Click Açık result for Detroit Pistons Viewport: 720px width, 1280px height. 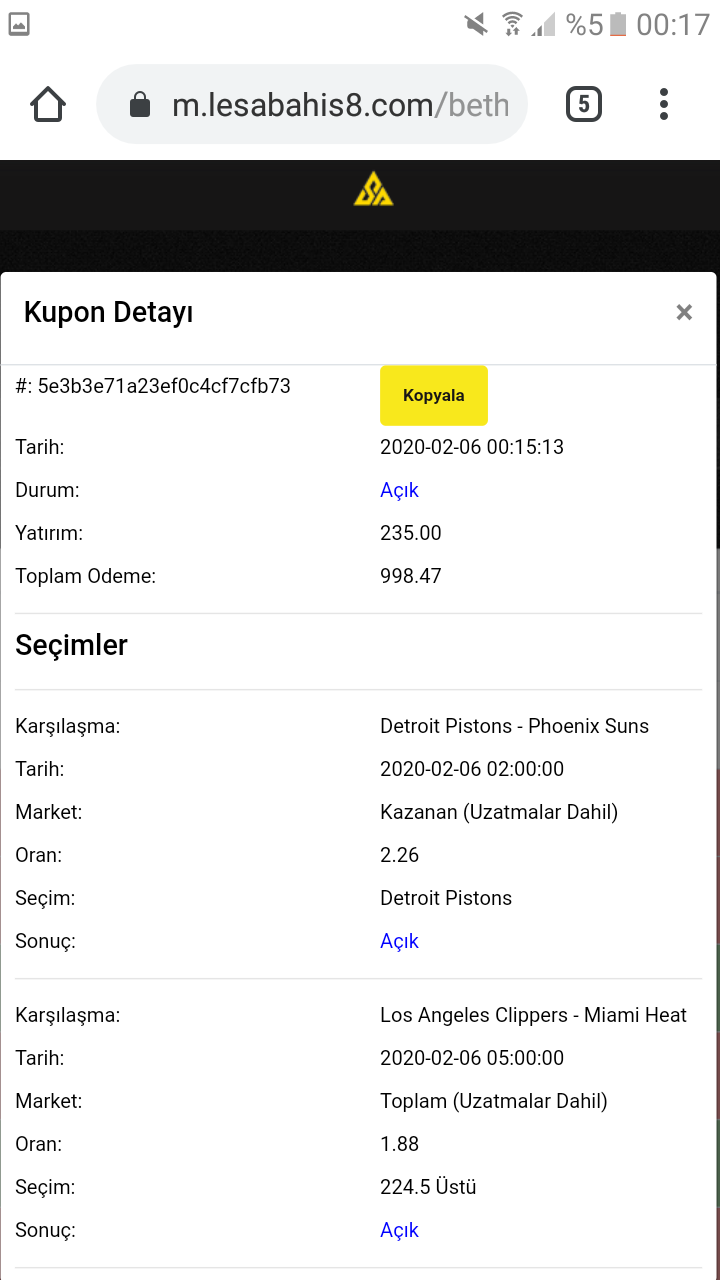tap(399, 941)
